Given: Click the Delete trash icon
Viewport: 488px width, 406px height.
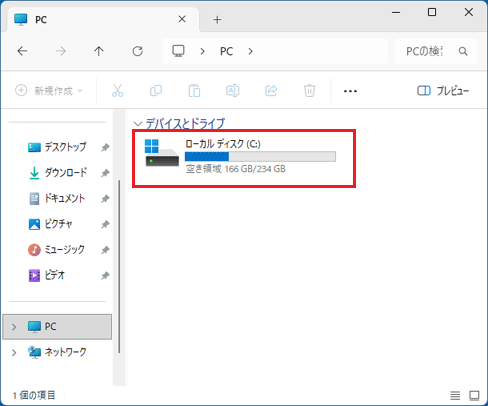Looking at the screenshot, I should coord(309,90).
